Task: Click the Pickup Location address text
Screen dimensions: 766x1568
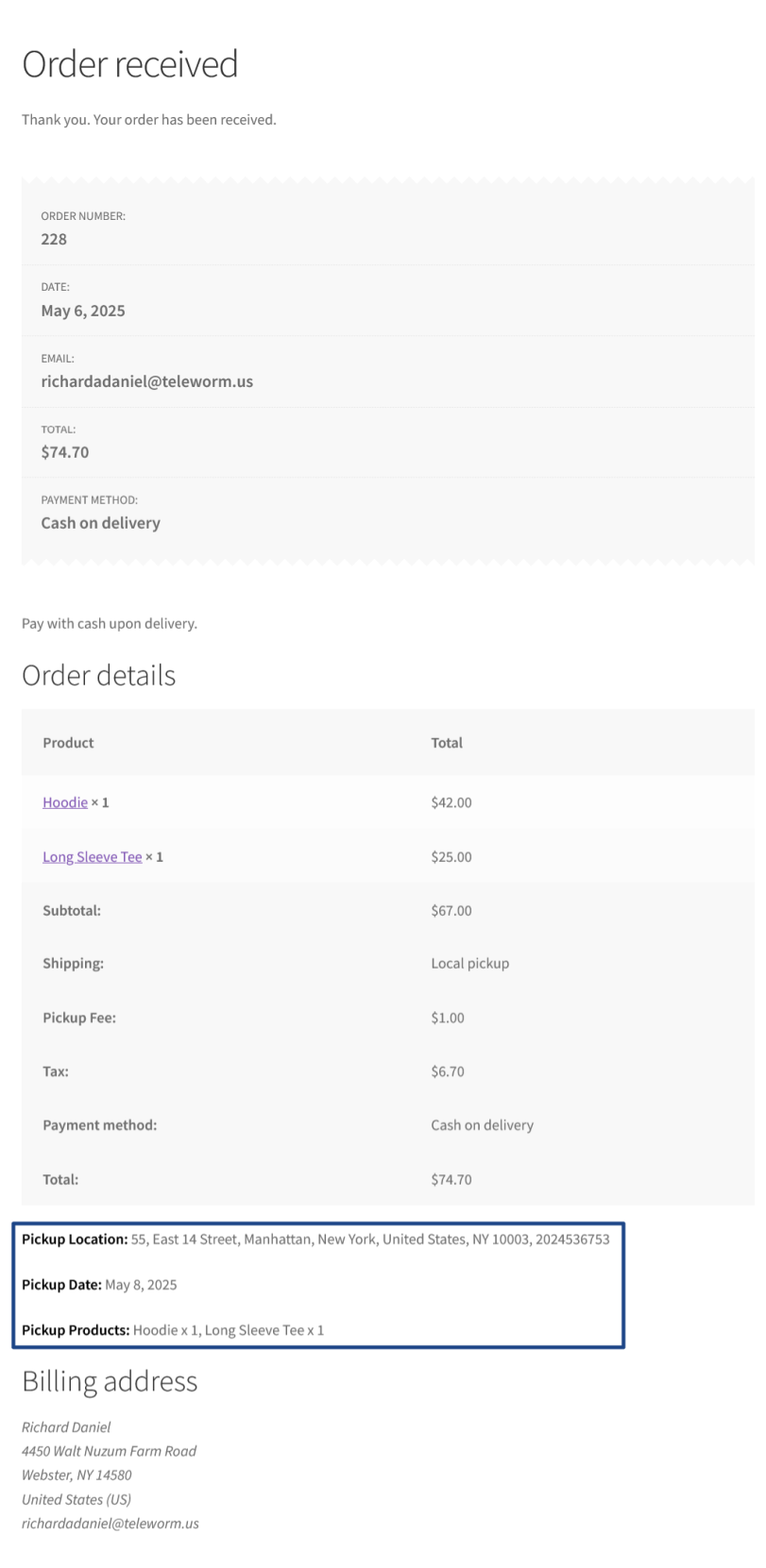Action: pos(370,1239)
